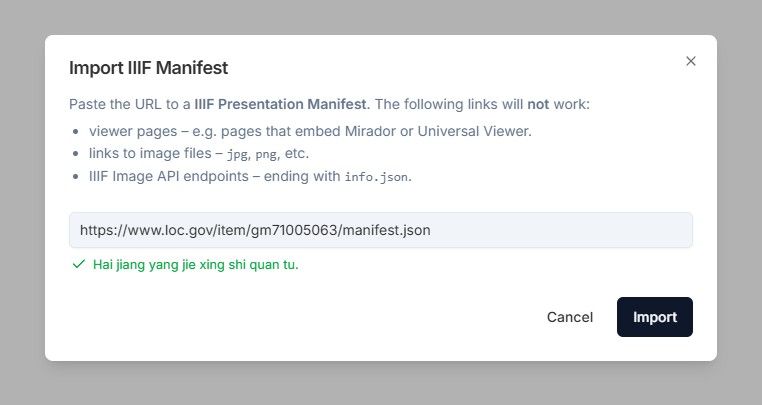Import the validated manifest

[x=655, y=317]
